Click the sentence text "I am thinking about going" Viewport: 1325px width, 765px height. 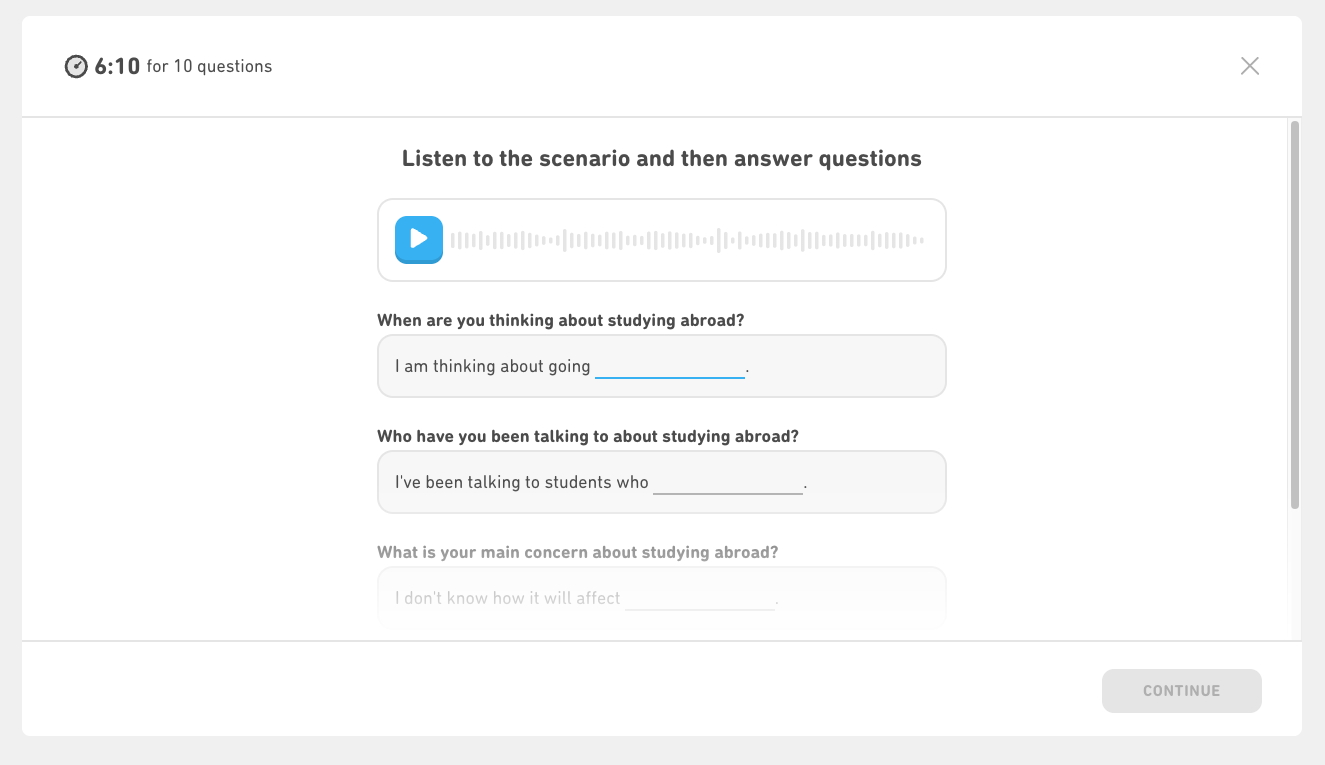tap(493, 366)
